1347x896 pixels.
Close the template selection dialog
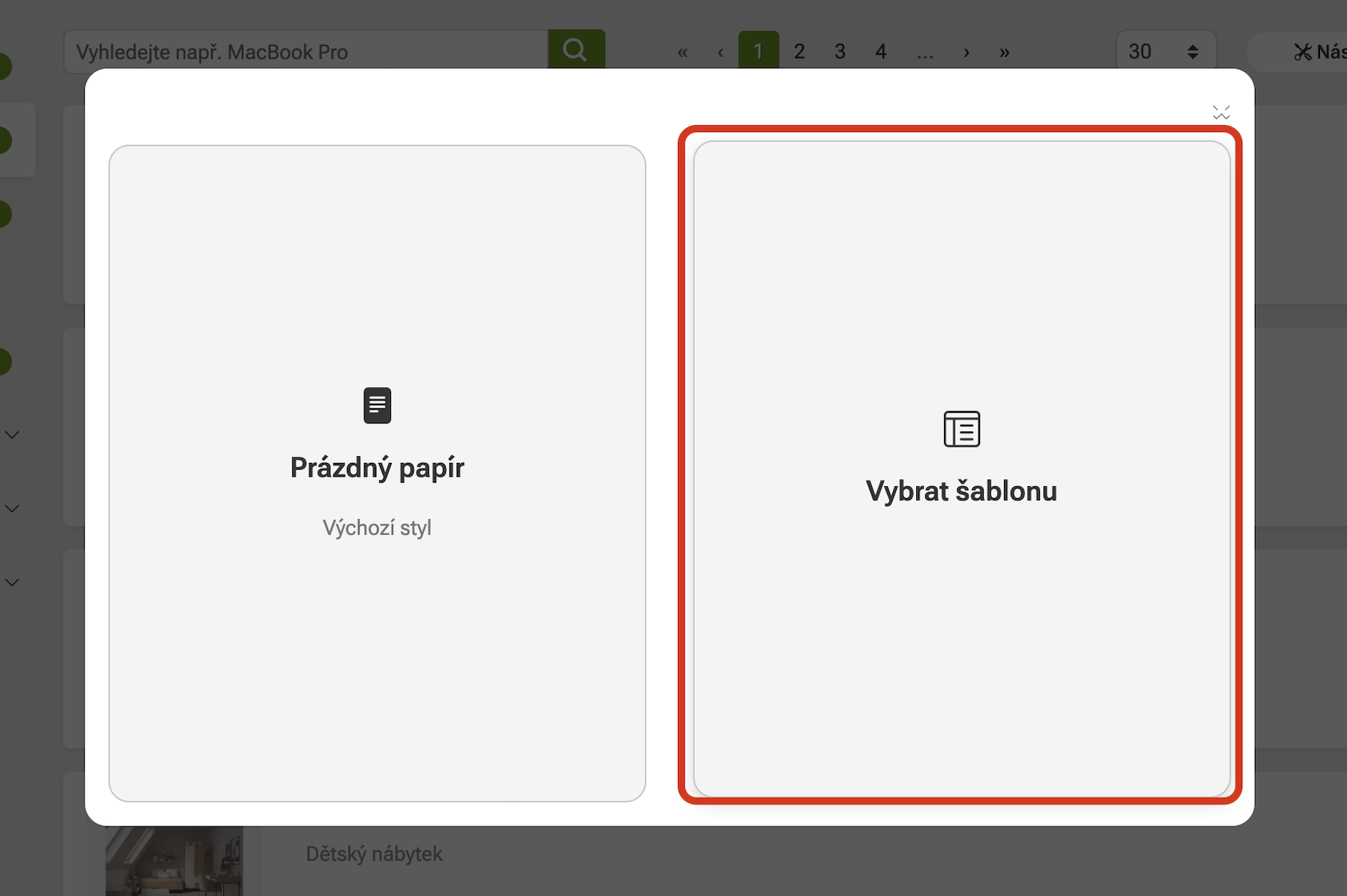[1221, 112]
